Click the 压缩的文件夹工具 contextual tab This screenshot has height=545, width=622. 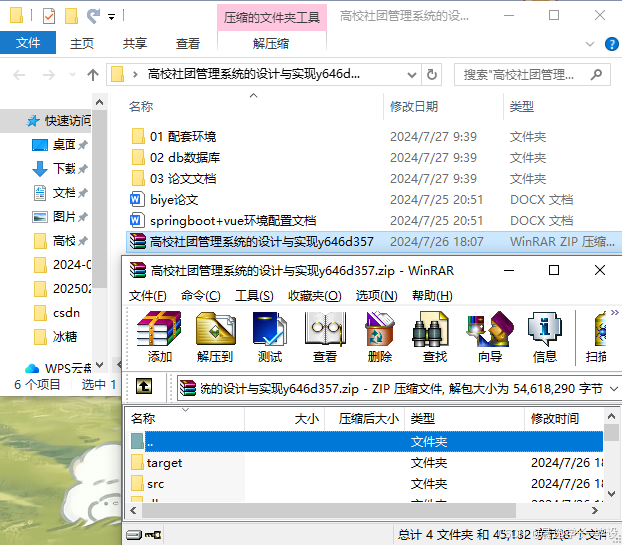272,17
